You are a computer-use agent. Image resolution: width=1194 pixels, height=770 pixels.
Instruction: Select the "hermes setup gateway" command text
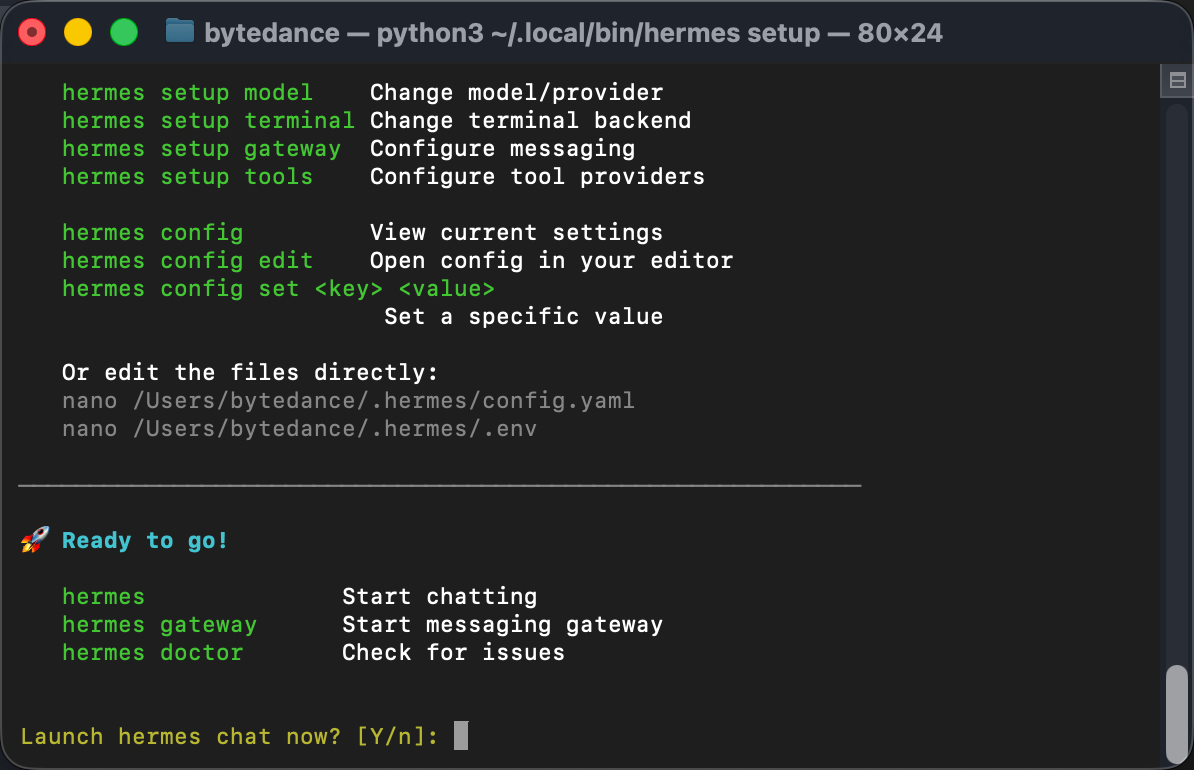coord(201,149)
